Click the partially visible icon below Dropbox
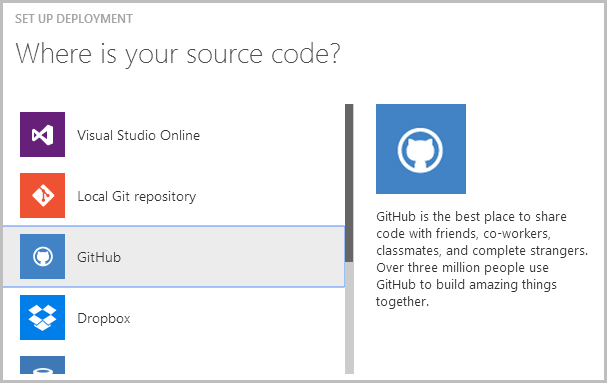The image size is (607, 383). 42,365
